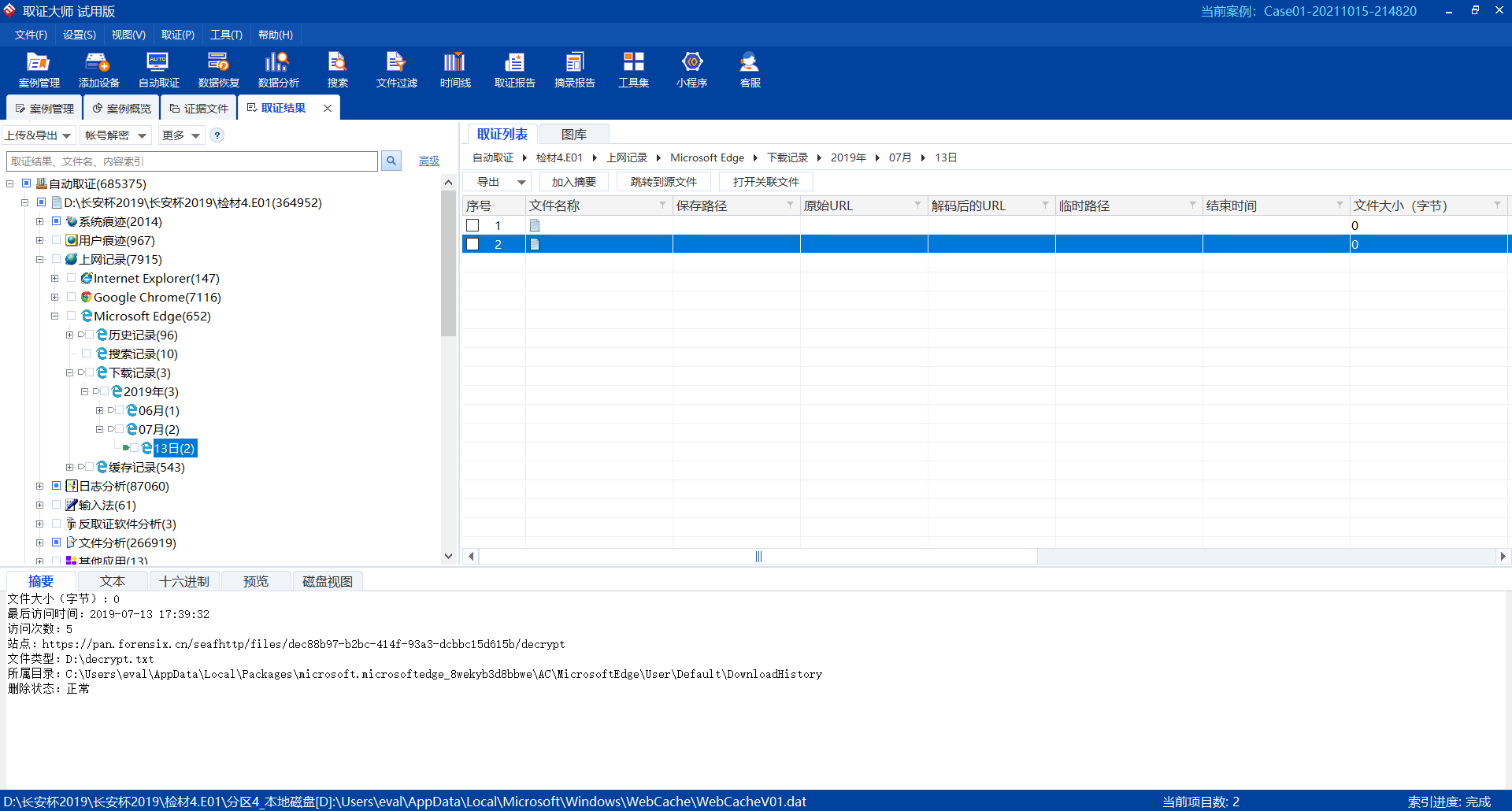Screen dimensions: 1512x811
Task: Click the results table horizontal scrollbar
Action: pyautogui.click(x=758, y=556)
